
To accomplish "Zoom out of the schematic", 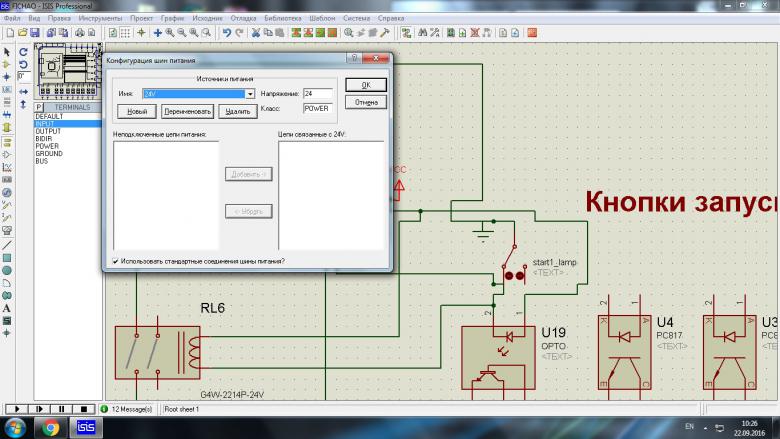I will click(x=182, y=33).
